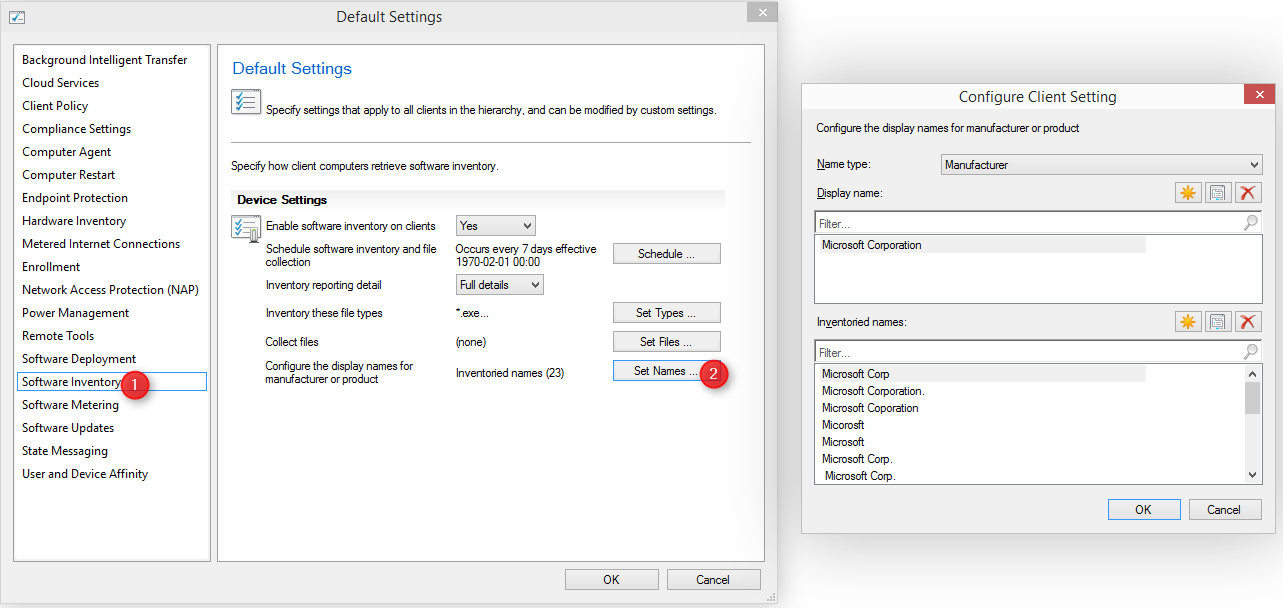Expand the Inventory reporting detail dropdown
Image resolution: width=1283 pixels, height=608 pixels.
click(500, 285)
